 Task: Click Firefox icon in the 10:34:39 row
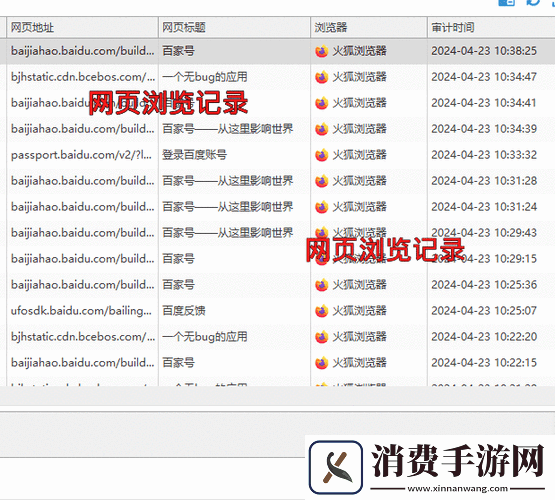321,129
